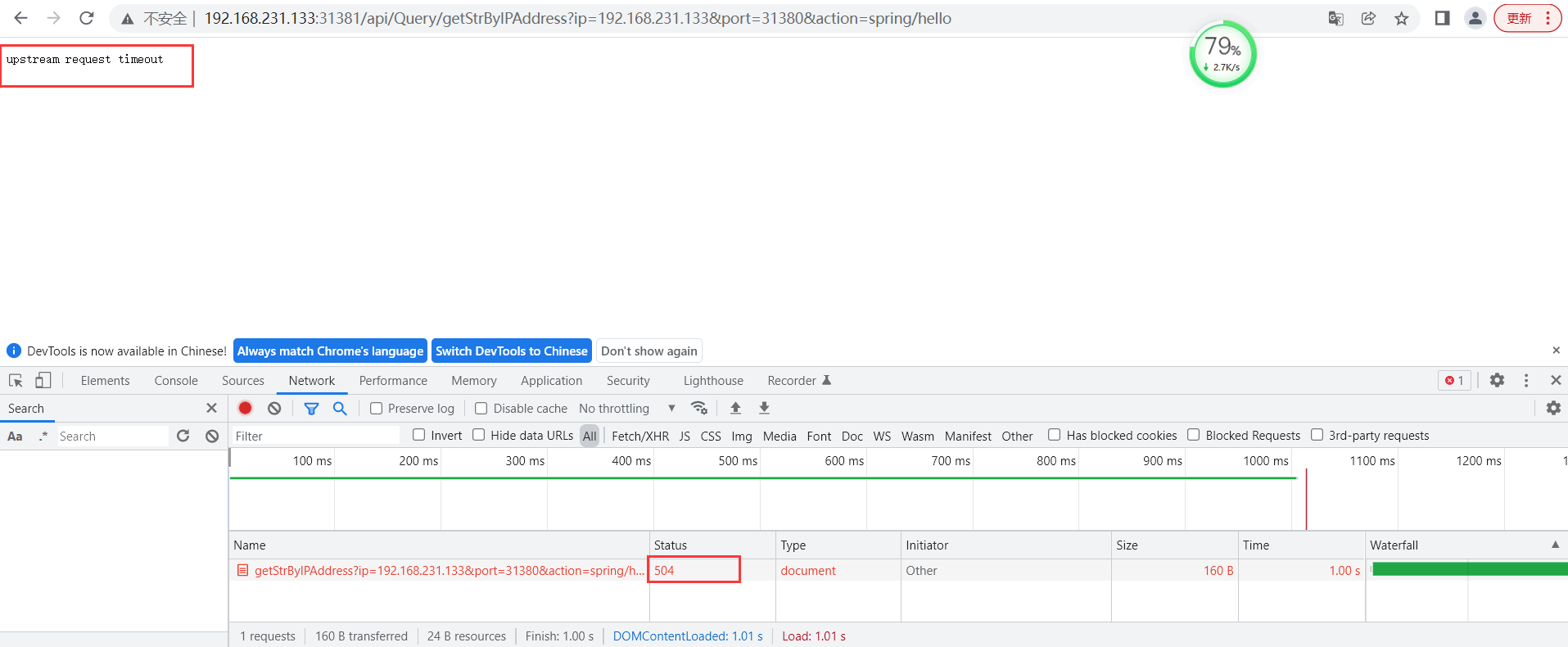Open network conditions via the wifi gear icon
The image size is (1568, 647).
(699, 408)
